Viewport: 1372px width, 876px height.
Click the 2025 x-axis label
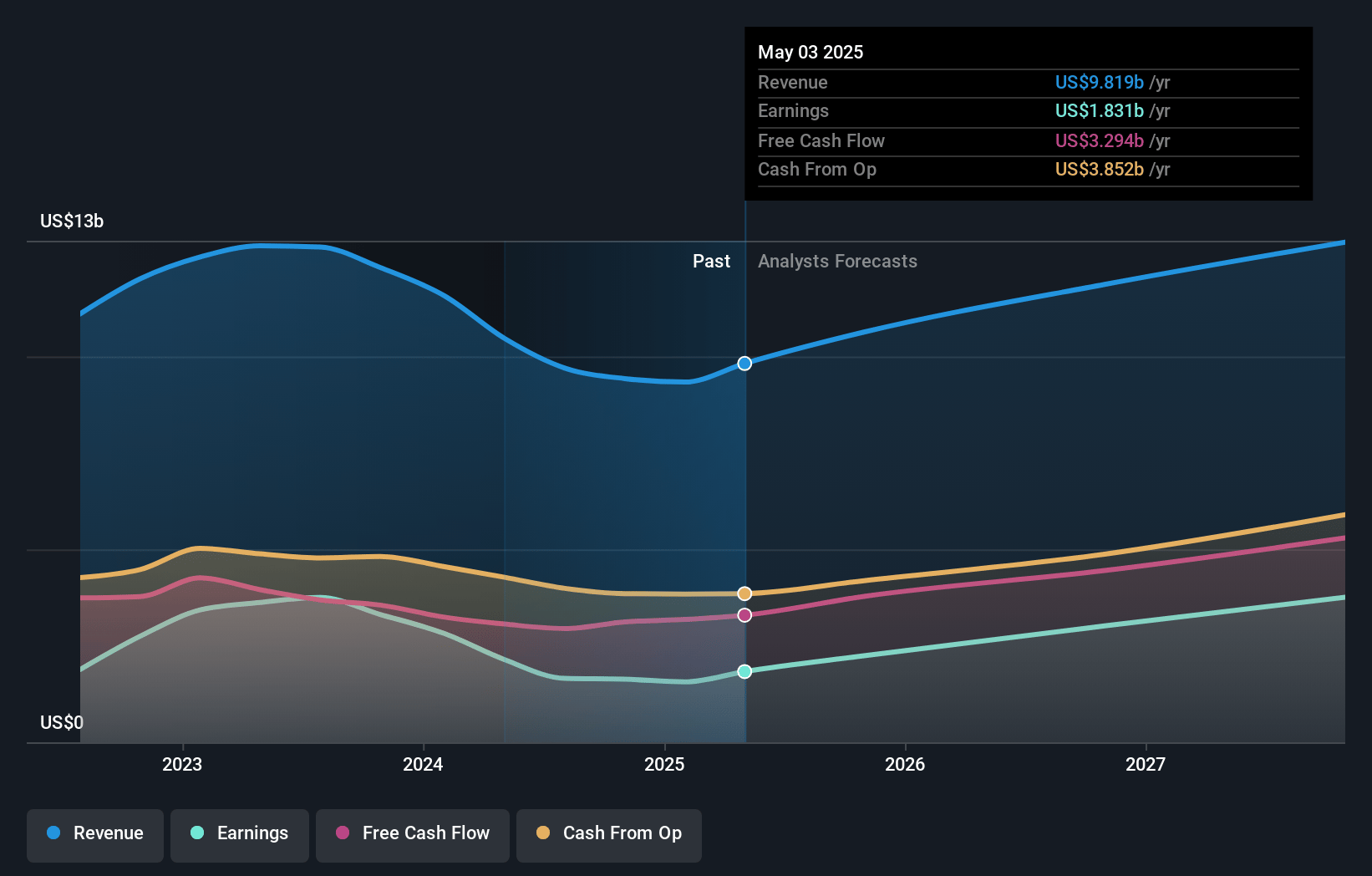(664, 764)
